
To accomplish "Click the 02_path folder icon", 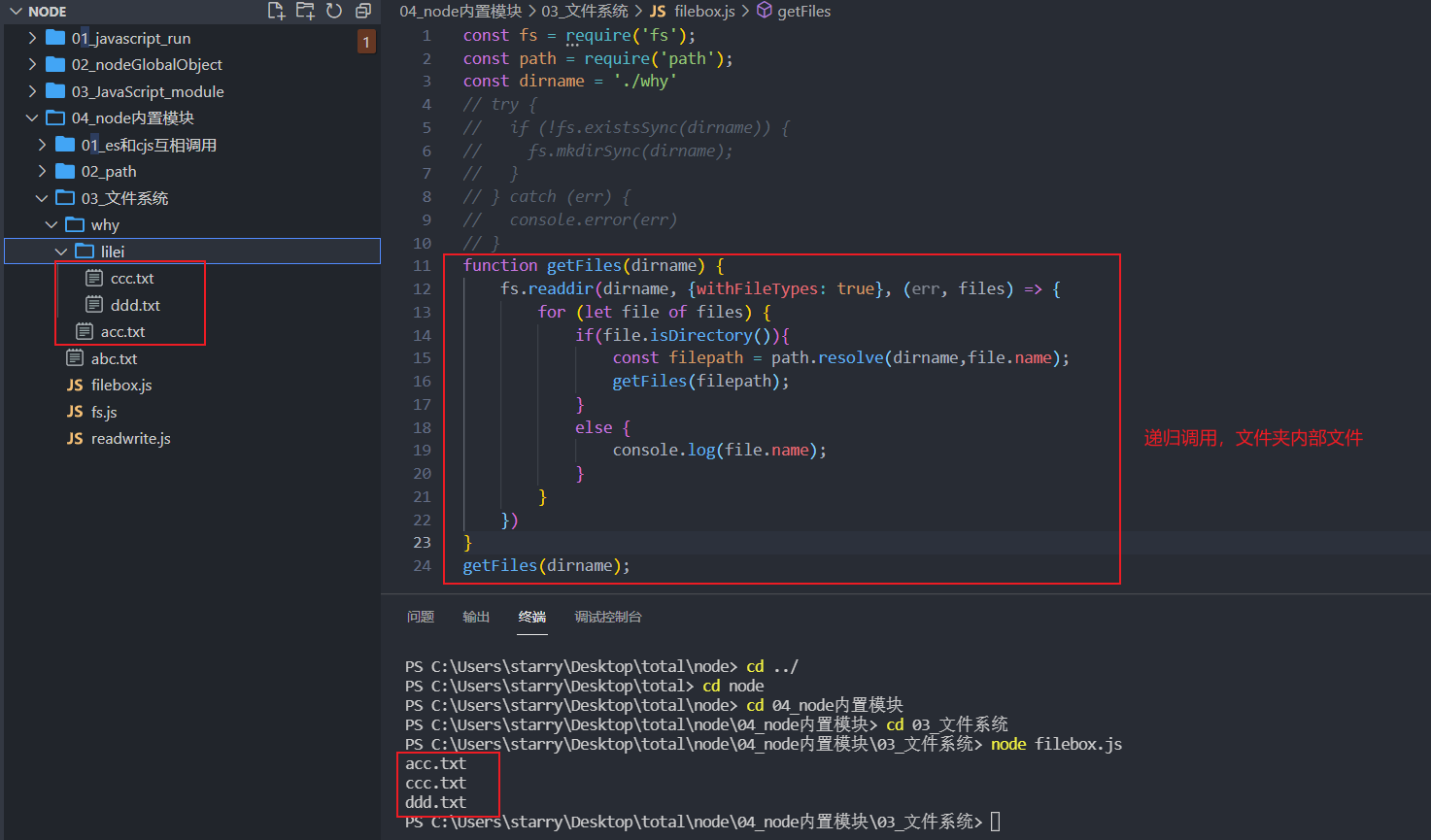I will coord(65,171).
